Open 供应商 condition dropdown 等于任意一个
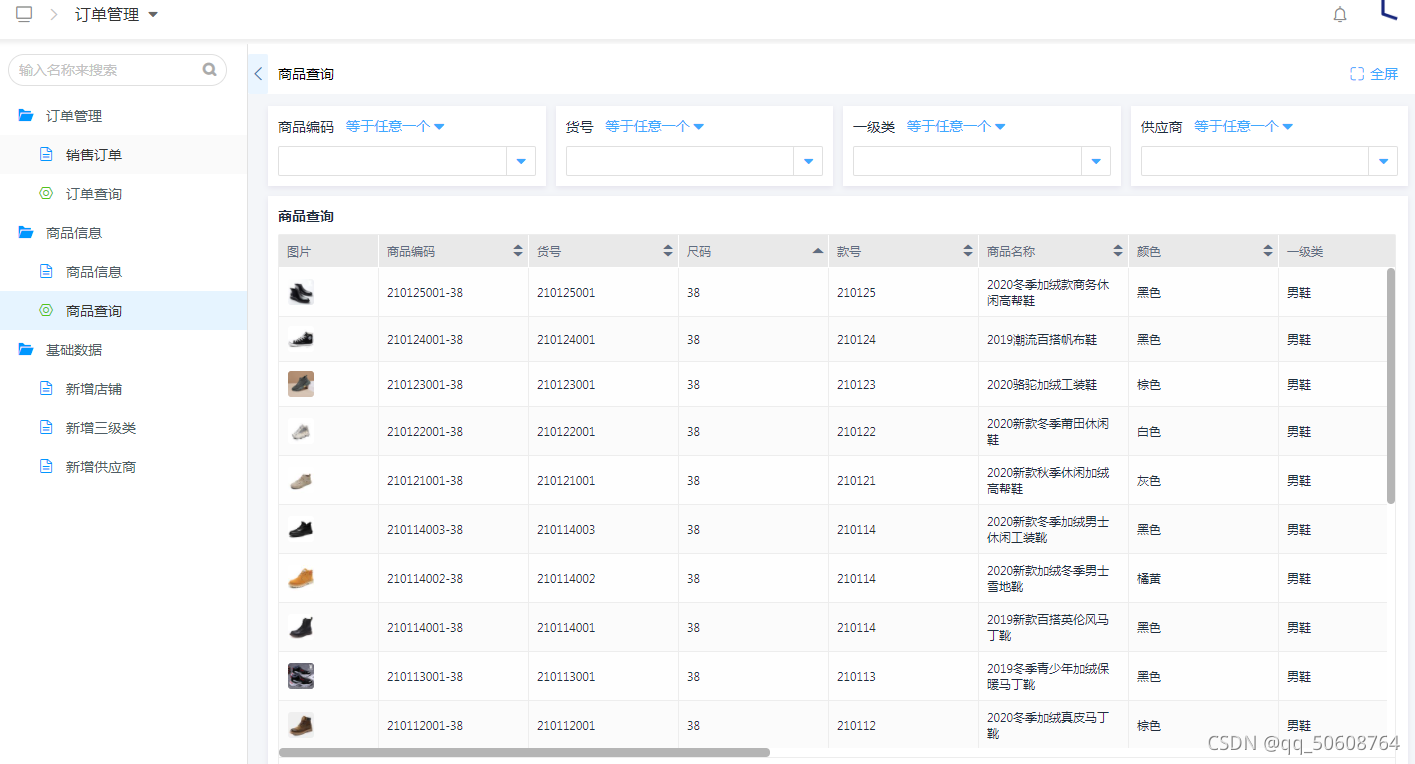 click(1244, 127)
